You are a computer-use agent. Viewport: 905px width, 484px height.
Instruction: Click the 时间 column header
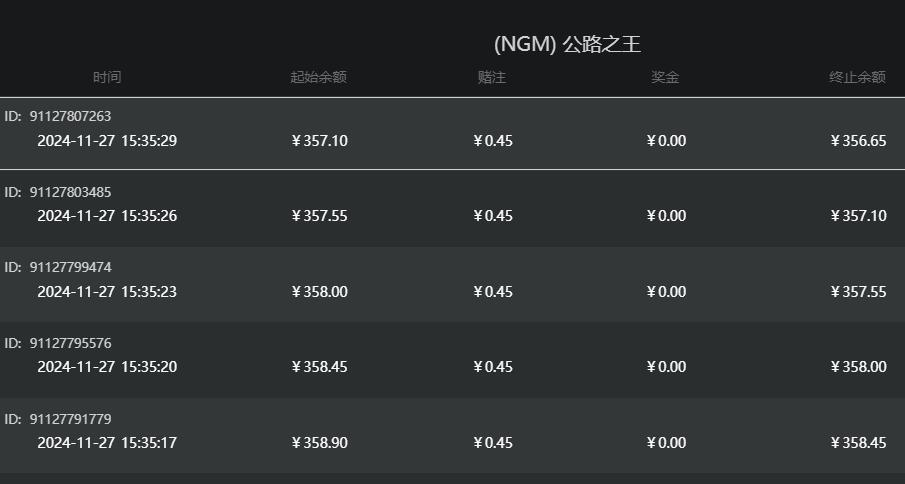pyautogui.click(x=107, y=77)
